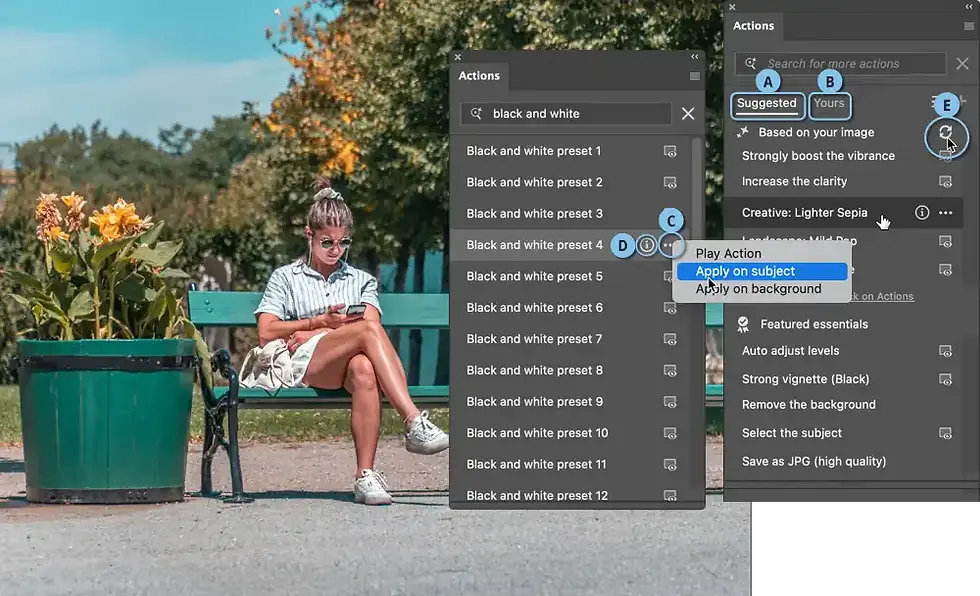Run 'Increase the clarity' action
This screenshot has width=980, height=596.
(794, 182)
